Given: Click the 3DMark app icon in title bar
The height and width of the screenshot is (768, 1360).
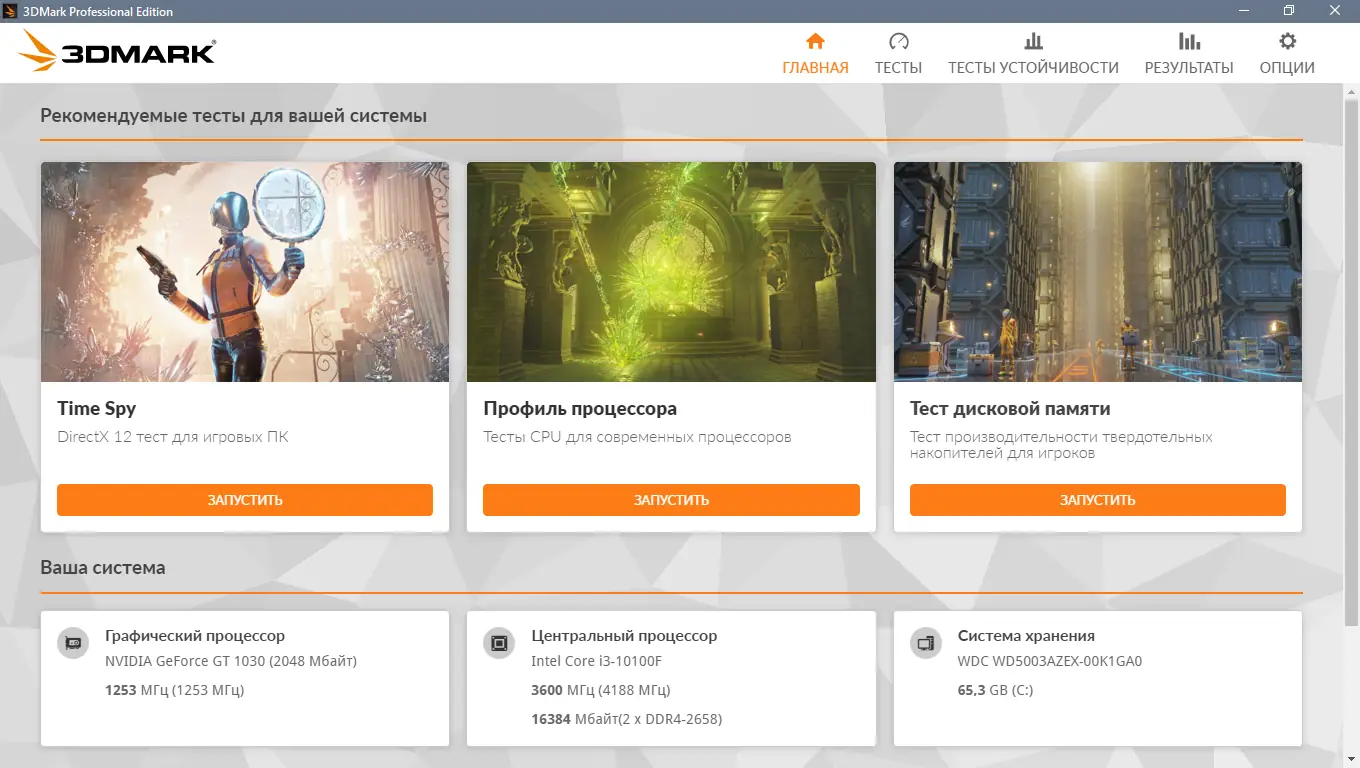Looking at the screenshot, I should click(11, 11).
